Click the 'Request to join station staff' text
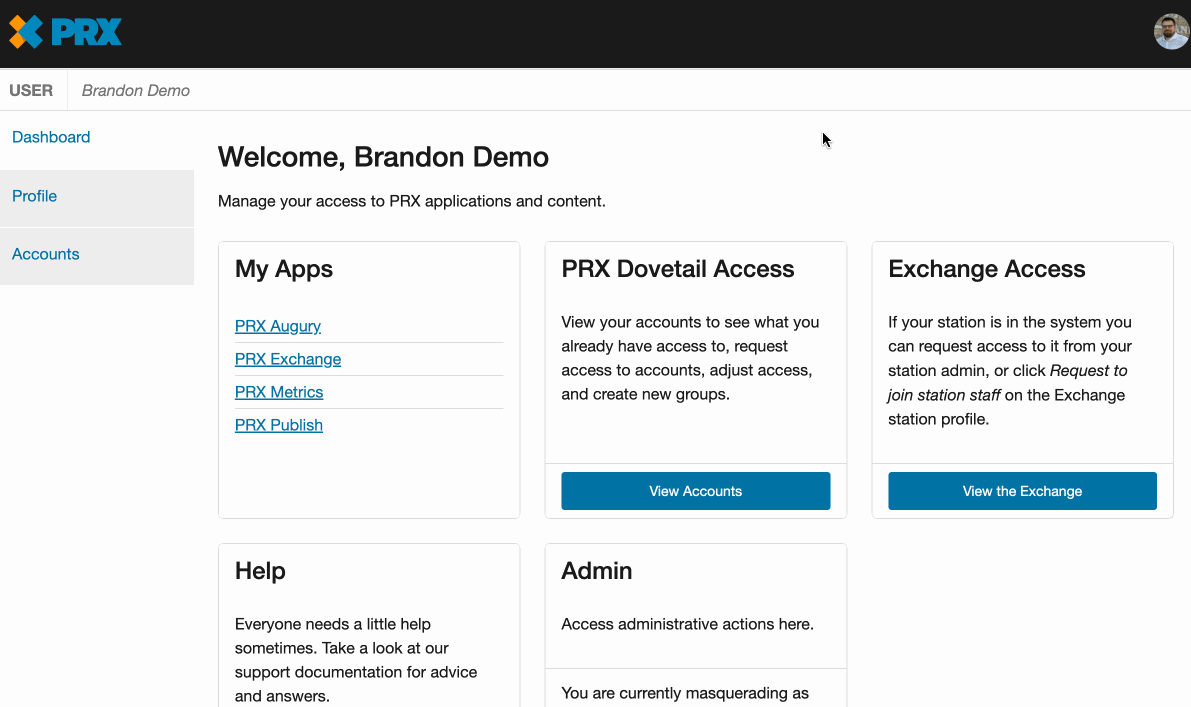Screen dimensions: 1191x707 (x=1008, y=383)
